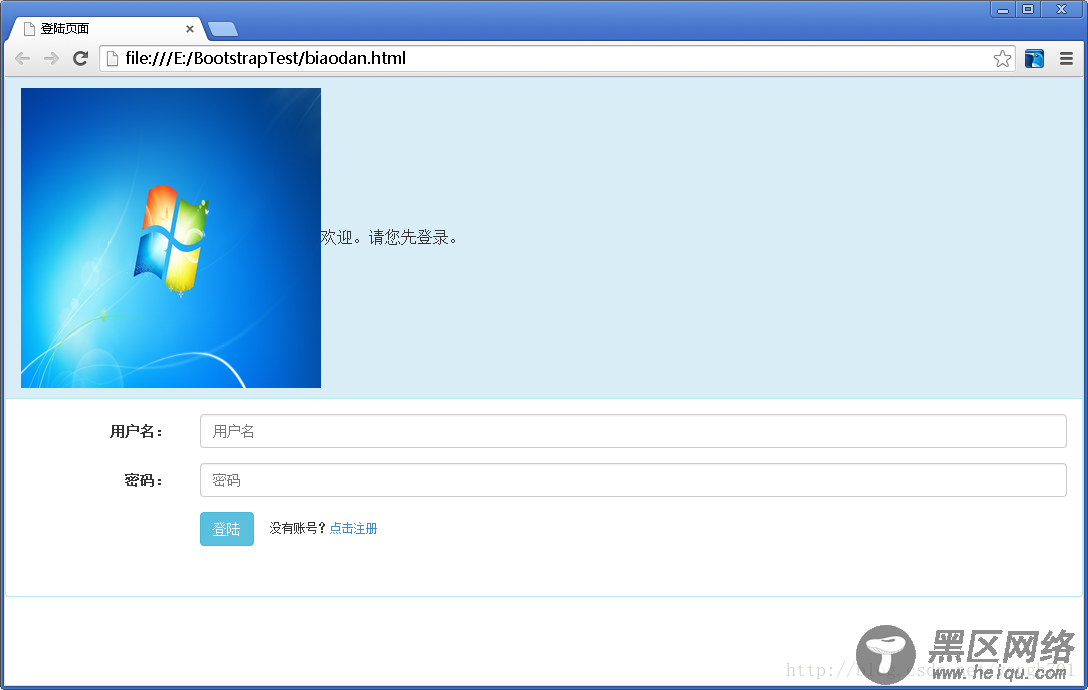This screenshot has width=1088, height=690.
Task: Maximize the browser window
Action: tap(1028, 10)
